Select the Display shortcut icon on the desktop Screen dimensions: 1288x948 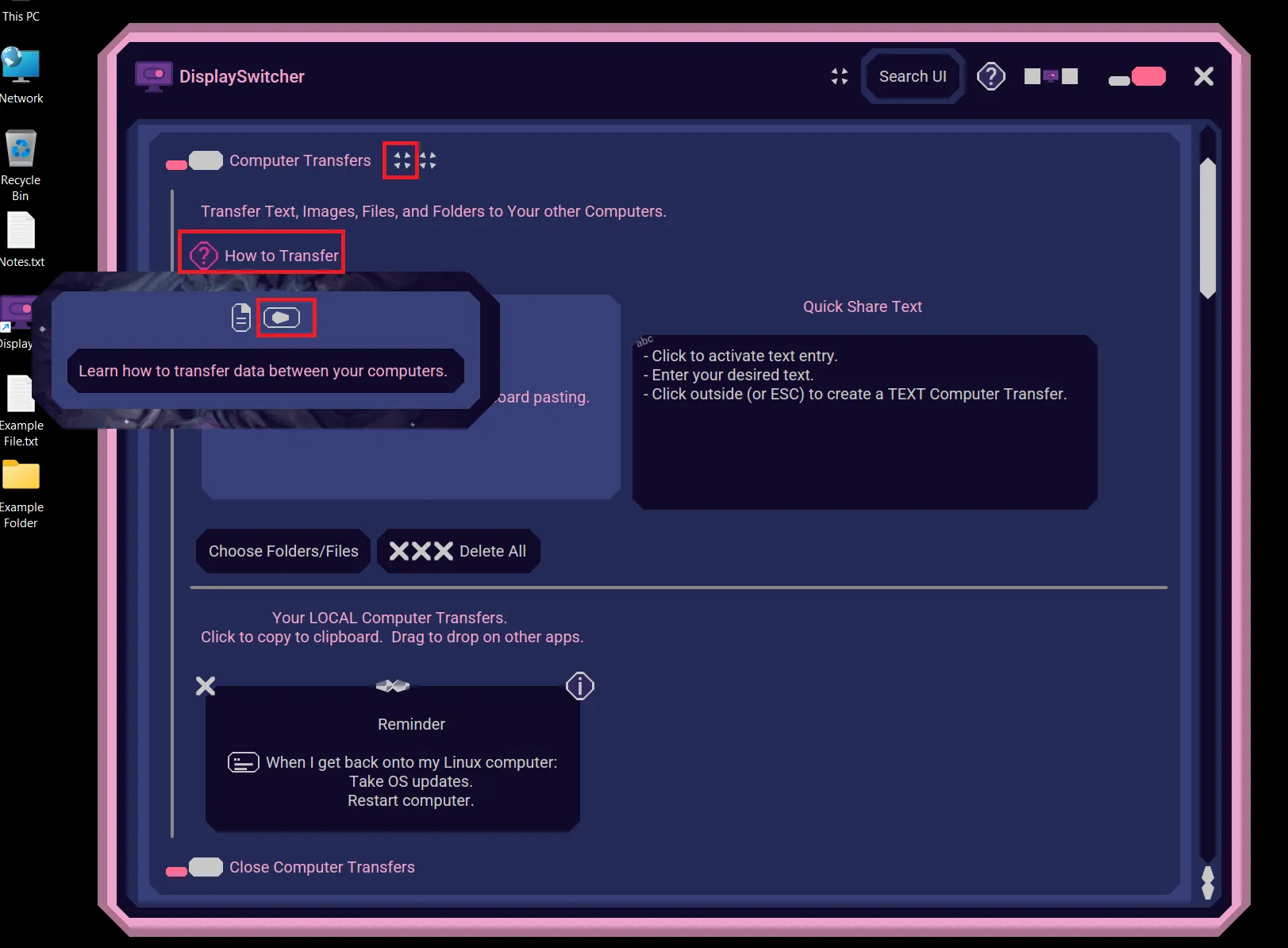(17, 324)
